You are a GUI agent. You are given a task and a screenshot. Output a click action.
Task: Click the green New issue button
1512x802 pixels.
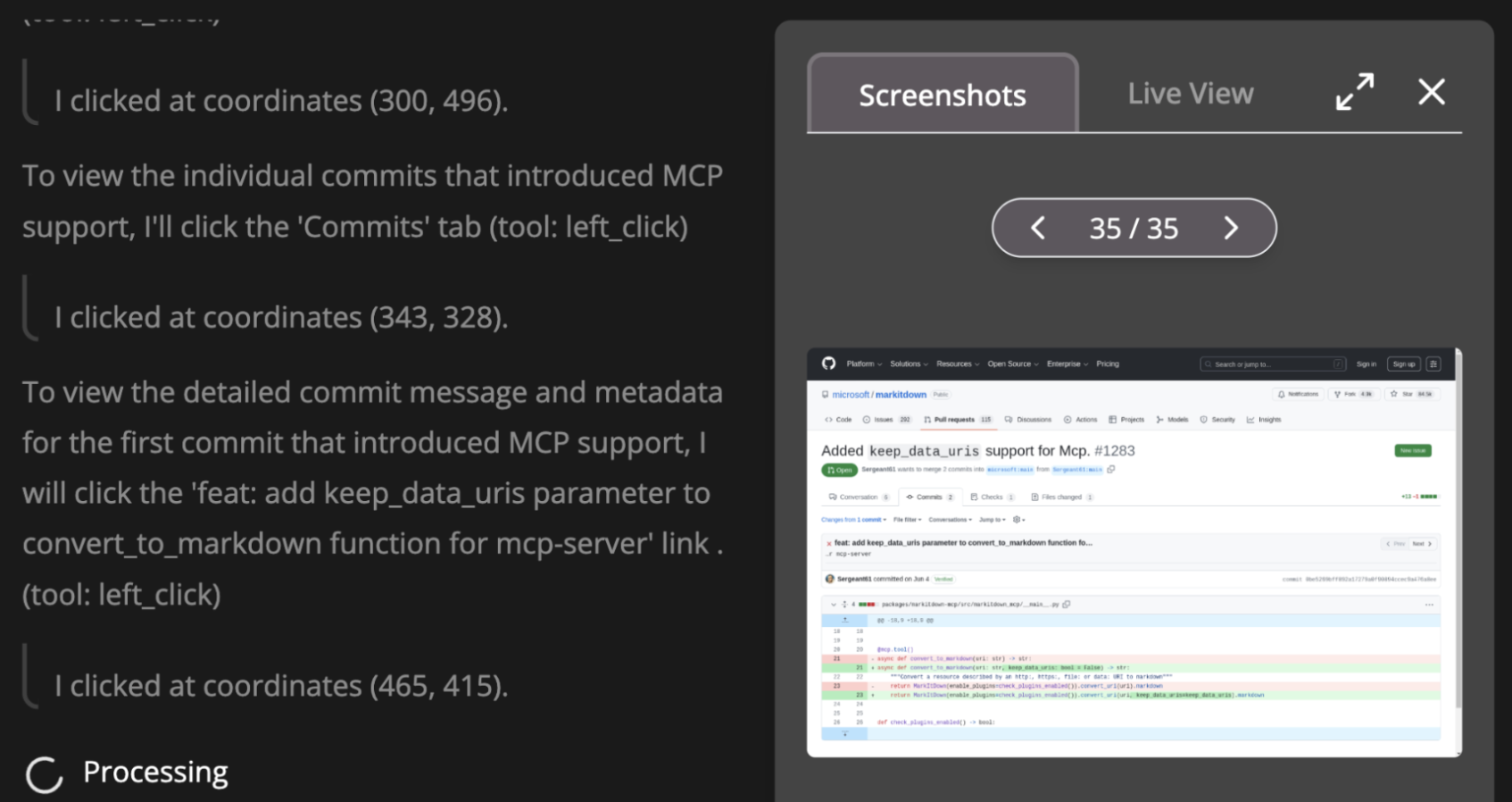pyautogui.click(x=1412, y=451)
